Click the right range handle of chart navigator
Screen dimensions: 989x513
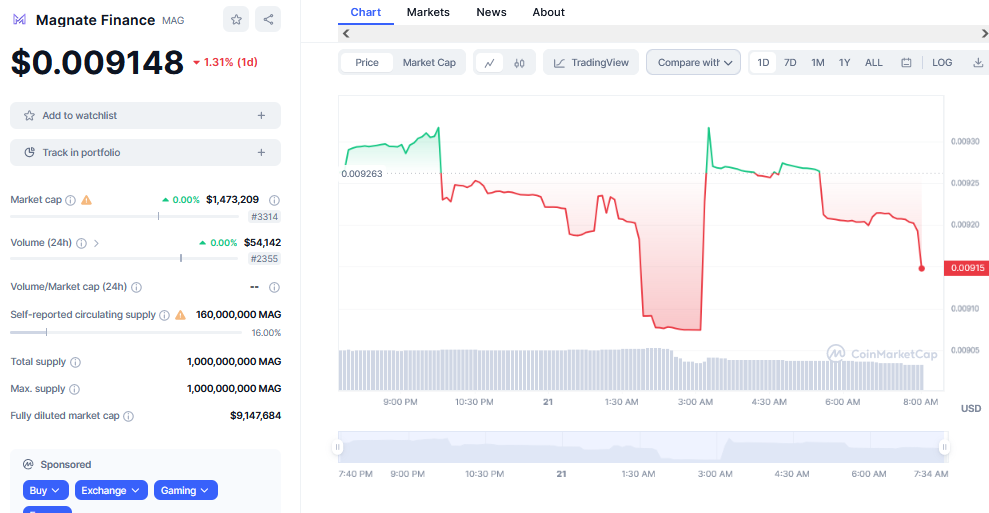coord(944,447)
